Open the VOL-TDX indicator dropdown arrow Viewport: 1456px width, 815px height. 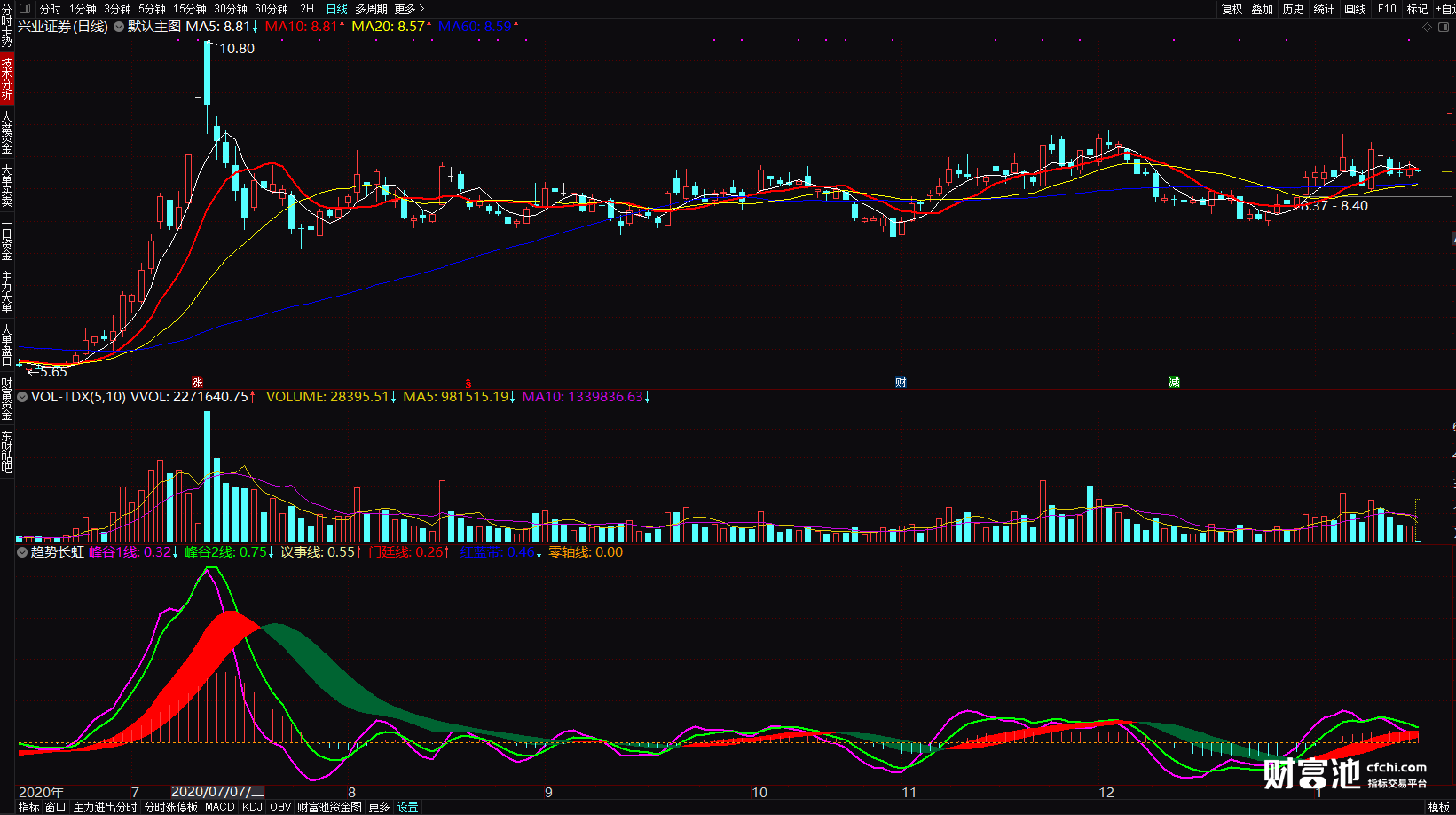pos(22,397)
